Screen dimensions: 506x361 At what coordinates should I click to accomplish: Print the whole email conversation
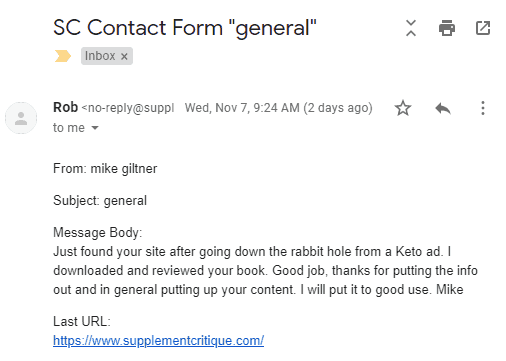tap(447, 28)
